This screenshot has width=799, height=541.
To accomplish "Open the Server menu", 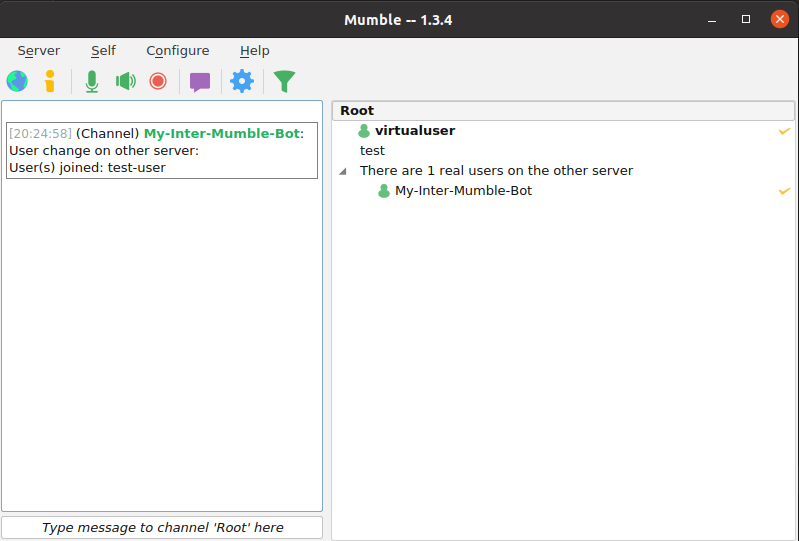I will pyautogui.click(x=39, y=51).
